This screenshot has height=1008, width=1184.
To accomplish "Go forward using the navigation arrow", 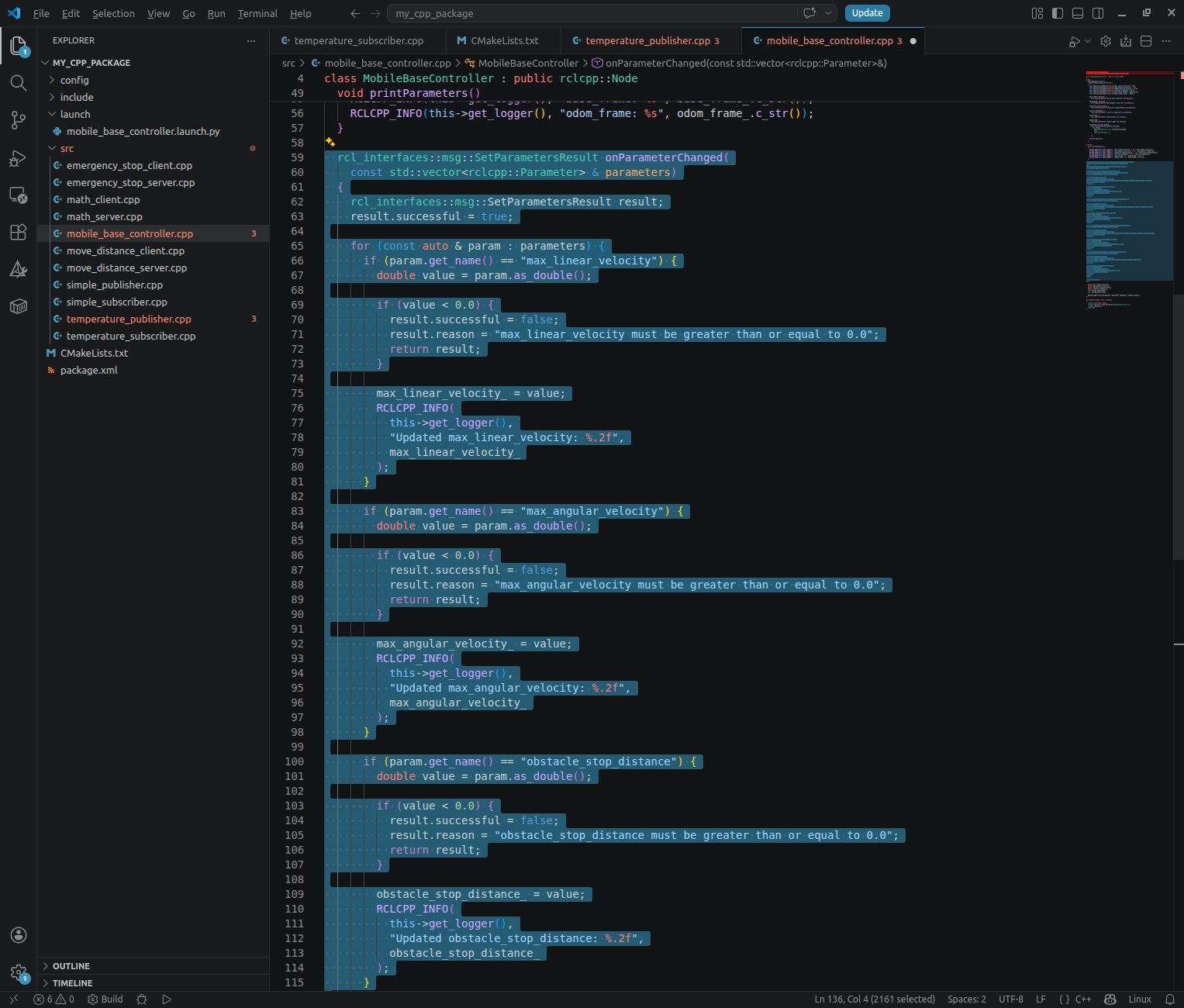I will 375,13.
